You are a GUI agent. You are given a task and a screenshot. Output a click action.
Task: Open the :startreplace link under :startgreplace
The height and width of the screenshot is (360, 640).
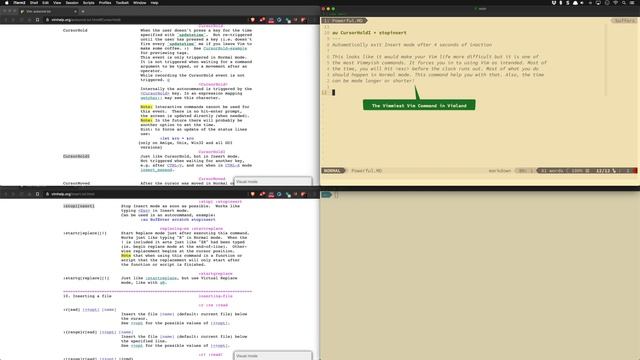click(161, 278)
